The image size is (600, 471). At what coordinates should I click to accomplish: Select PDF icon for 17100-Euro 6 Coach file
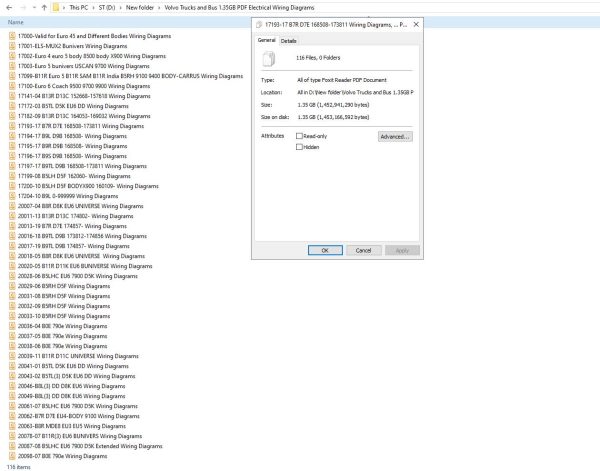pos(12,86)
